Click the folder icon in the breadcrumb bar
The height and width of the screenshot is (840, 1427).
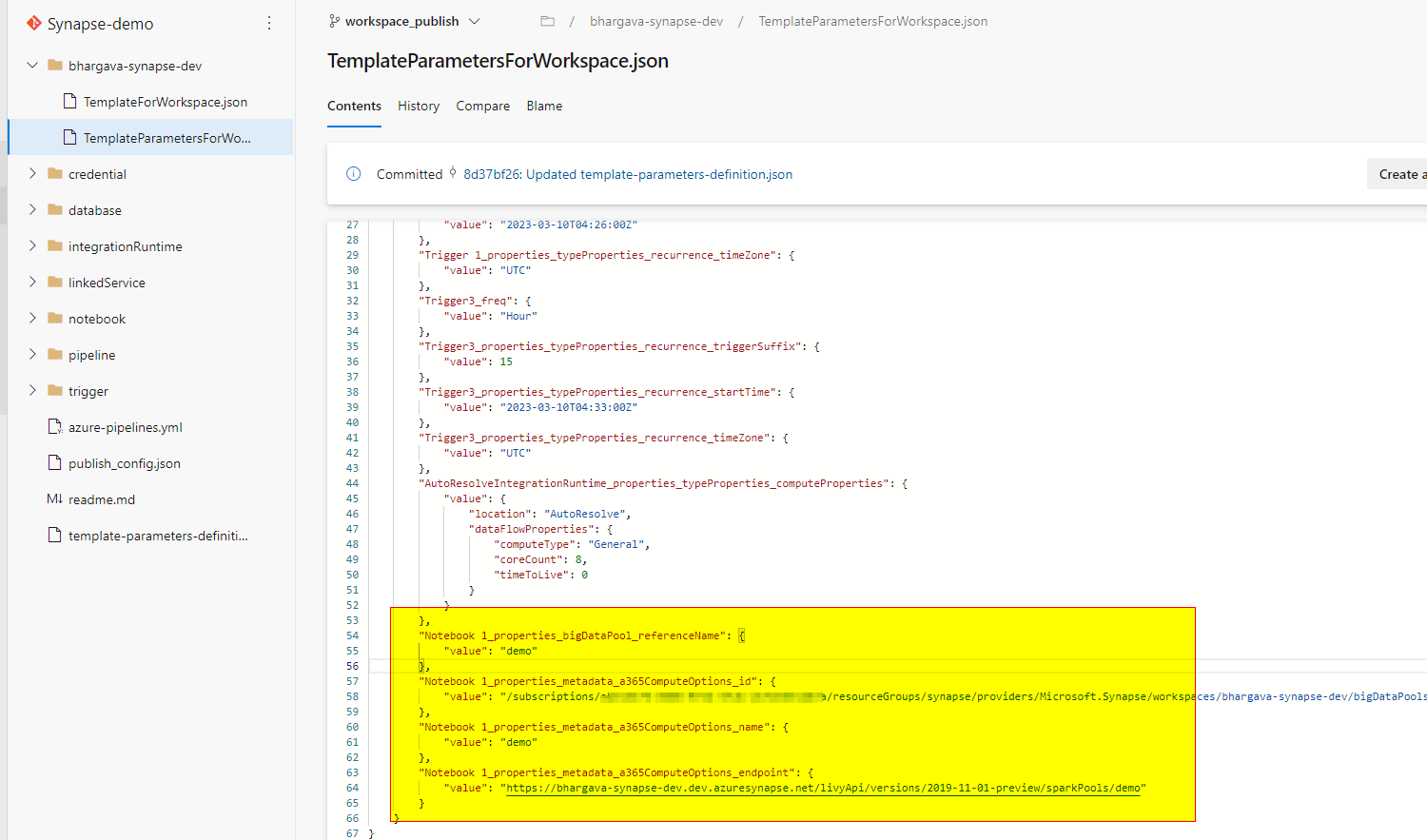point(547,20)
